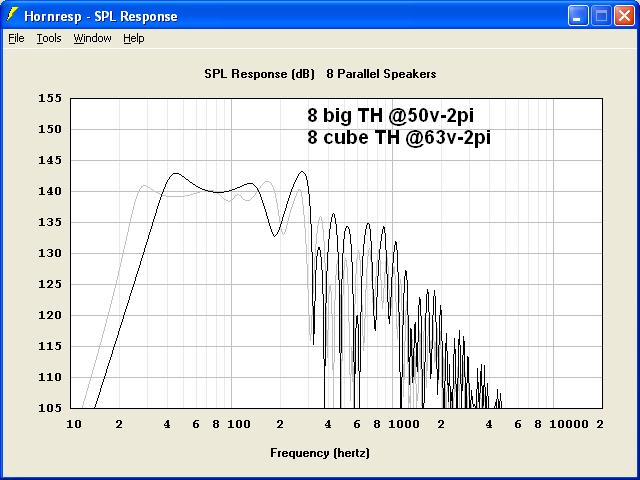The image size is (640, 480).
Task: Click the 10 label on frequency axis
Action: (74, 424)
